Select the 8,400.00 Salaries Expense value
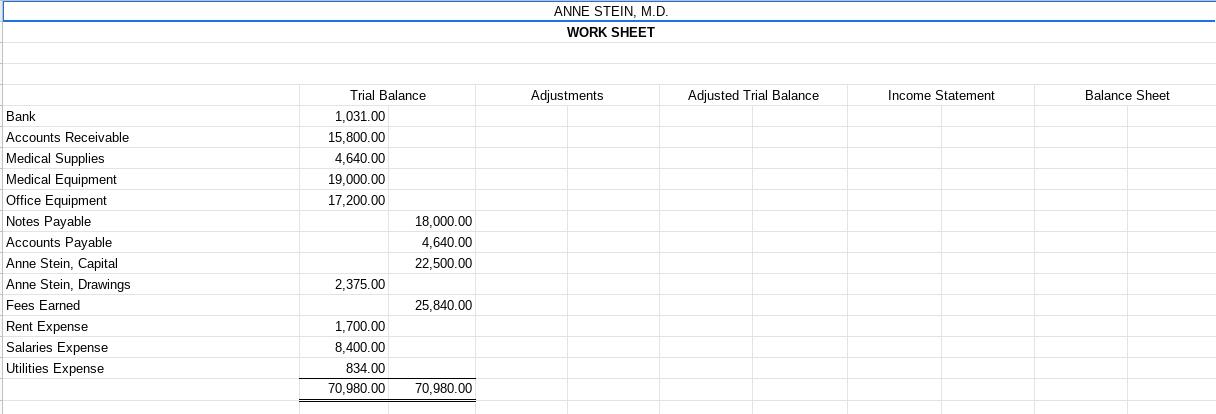This screenshot has width=1216, height=414. (x=344, y=347)
